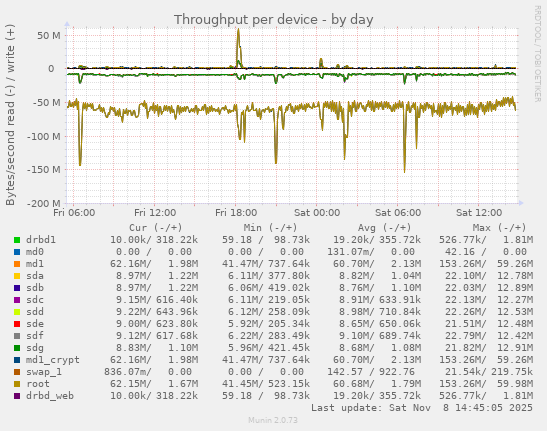Click the 'sdb' legend label
This screenshot has height=431, width=547.
35,288
